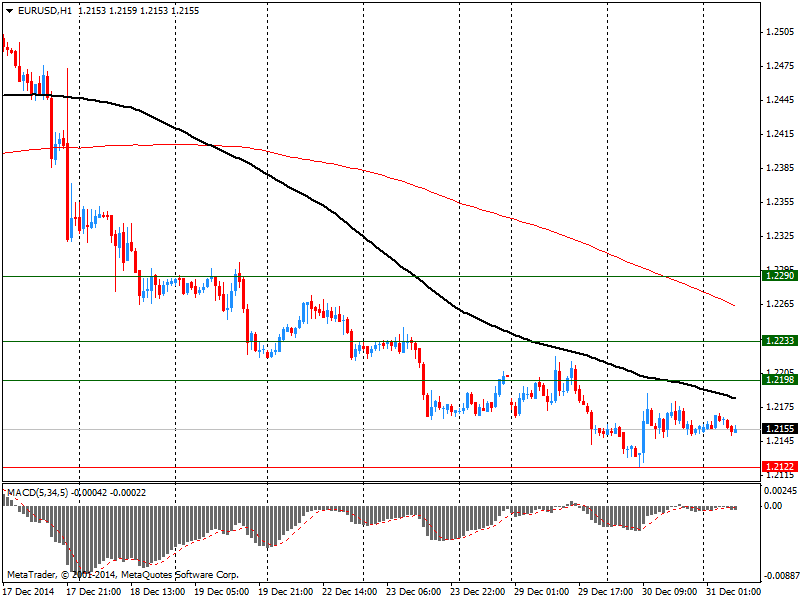
Task: Click the 1.2175 price axis label
Action: pyautogui.click(x=780, y=407)
